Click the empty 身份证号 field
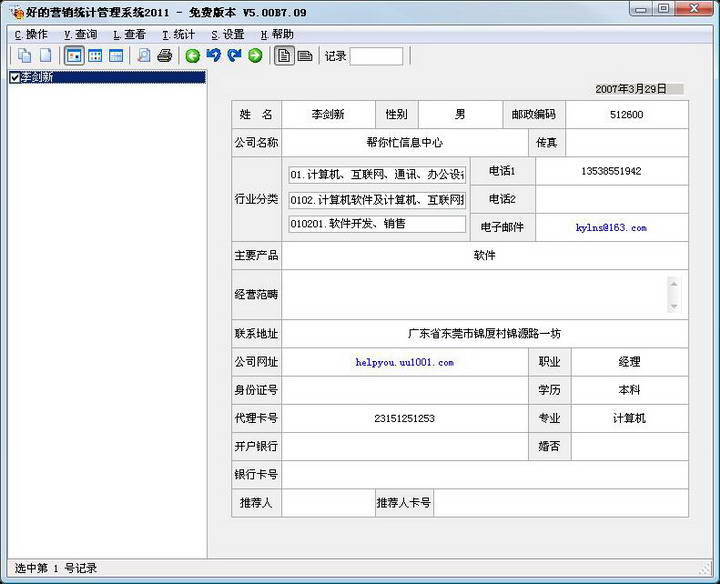 [x=405, y=390]
